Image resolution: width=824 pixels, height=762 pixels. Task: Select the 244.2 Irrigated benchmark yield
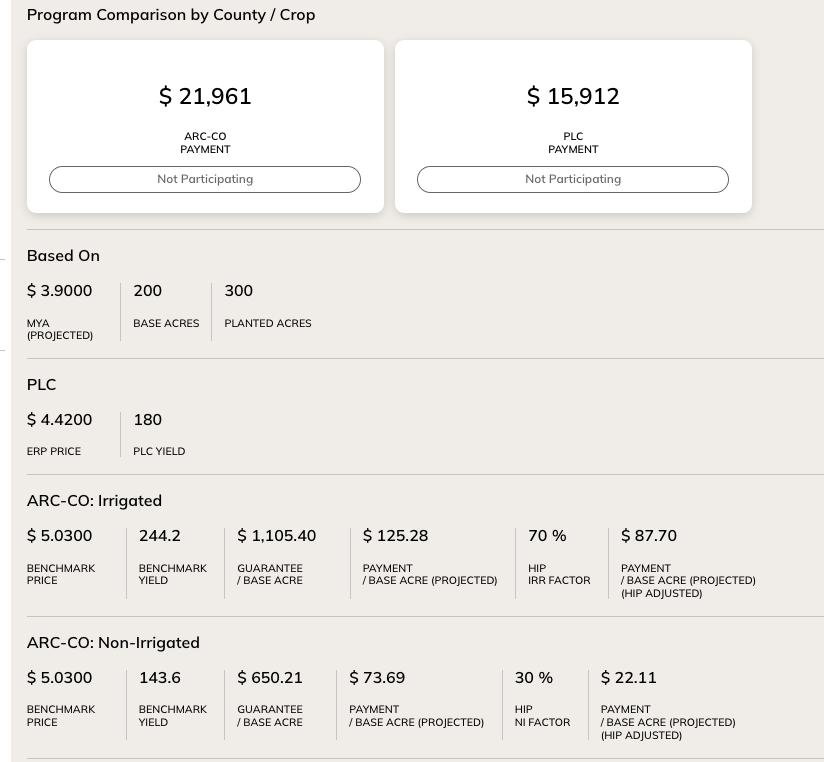160,536
